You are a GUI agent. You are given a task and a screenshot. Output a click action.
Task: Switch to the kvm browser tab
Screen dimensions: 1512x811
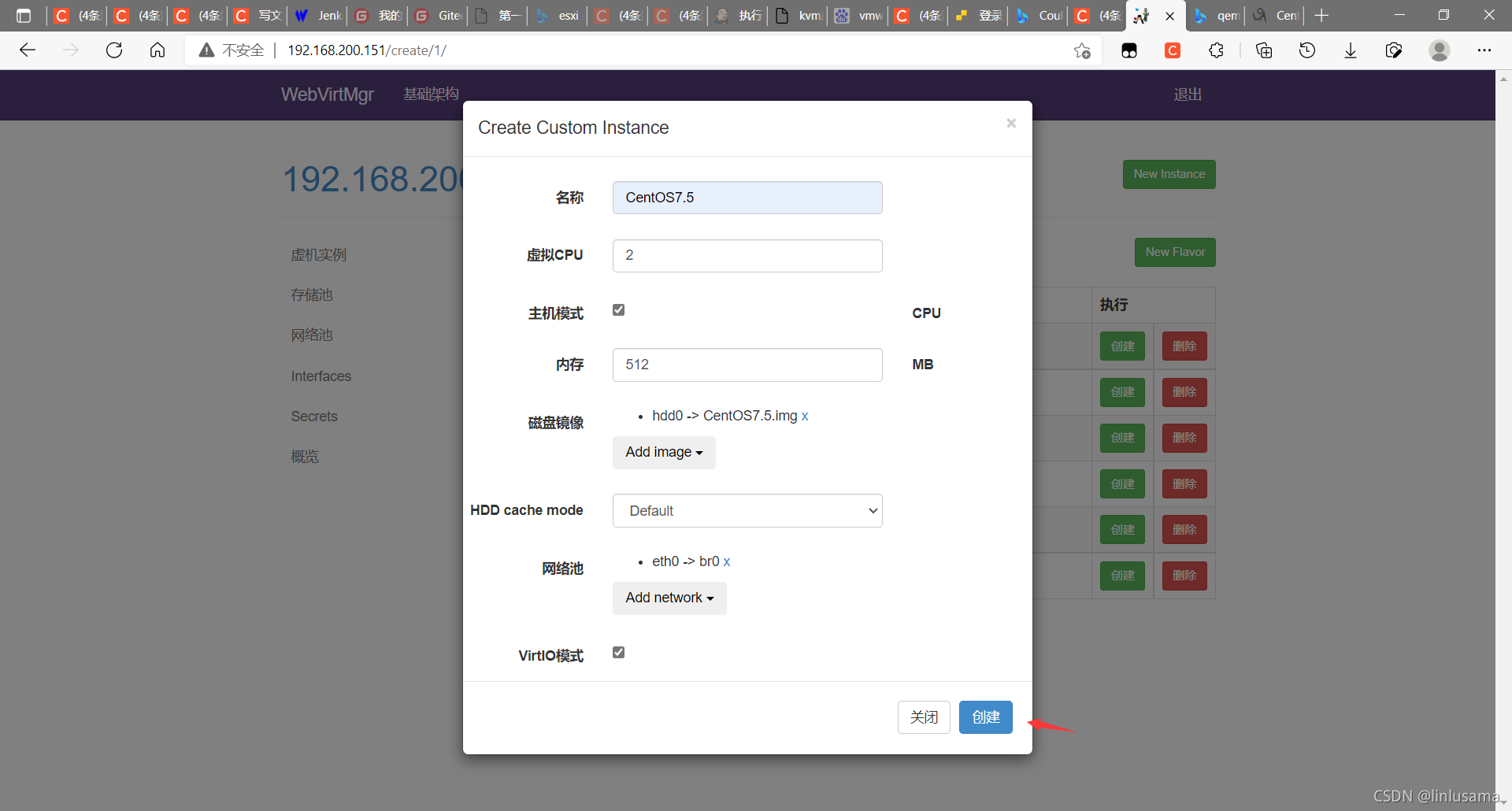click(x=798, y=16)
